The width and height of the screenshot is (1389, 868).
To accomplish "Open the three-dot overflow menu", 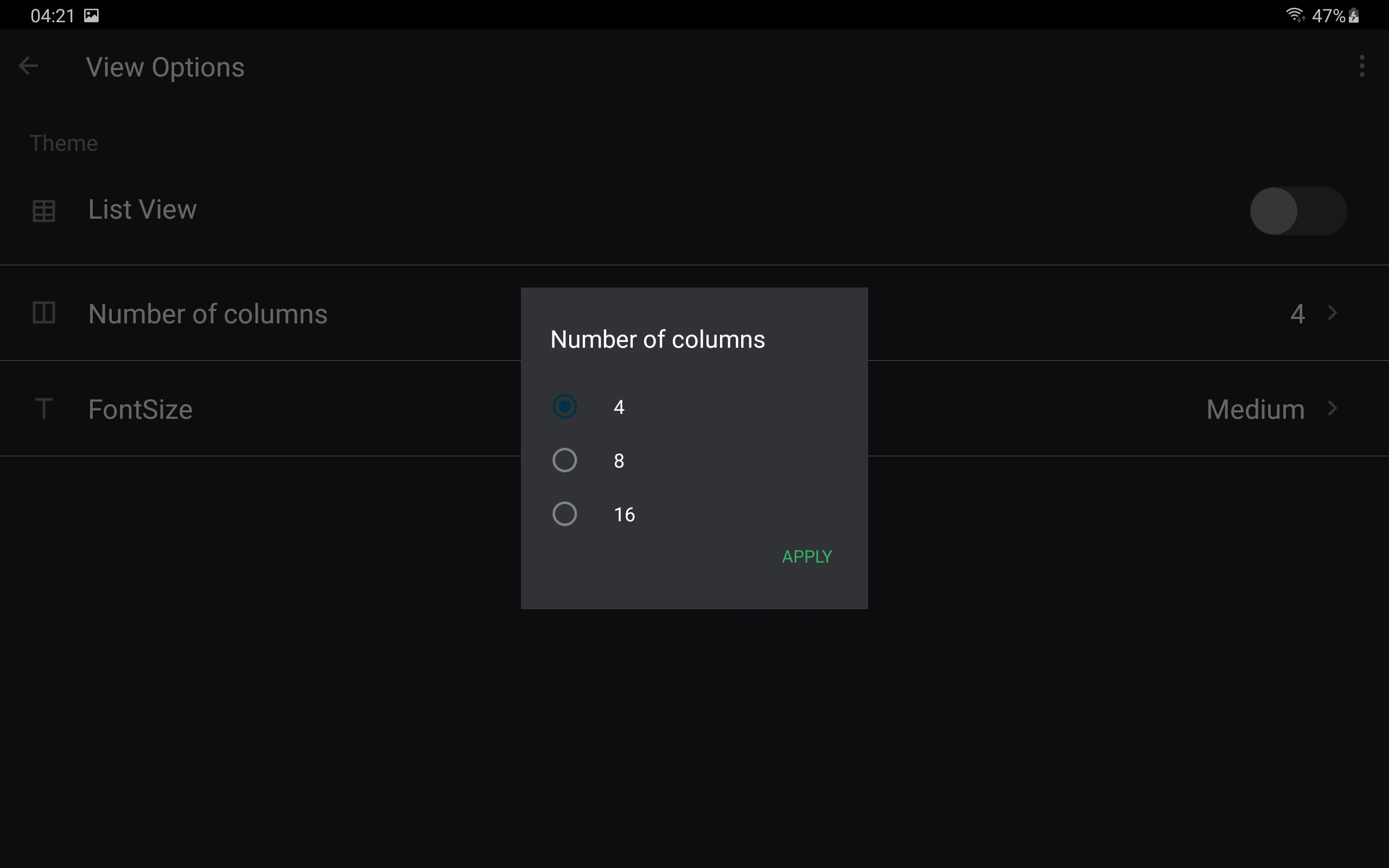I will pos(1361,66).
